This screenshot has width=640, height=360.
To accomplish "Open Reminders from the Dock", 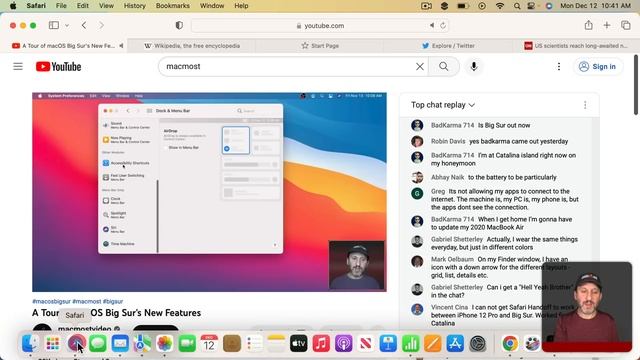I will pyautogui.click(x=254, y=343).
